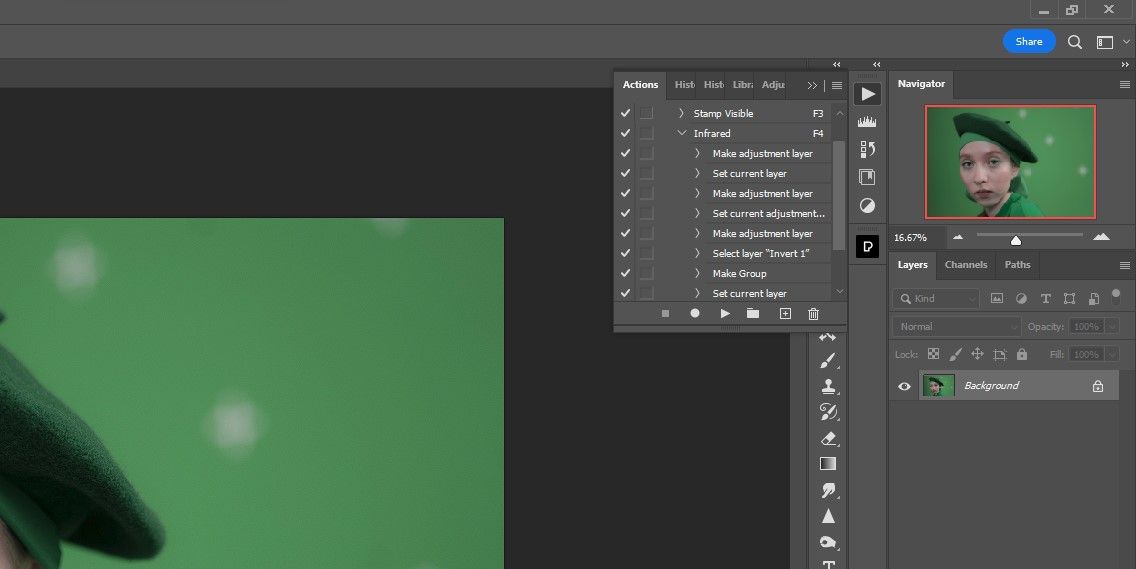Viewport: 1136px width, 569px height.
Task: Open the Opacity value dropdown arrow
Action: click(1111, 326)
